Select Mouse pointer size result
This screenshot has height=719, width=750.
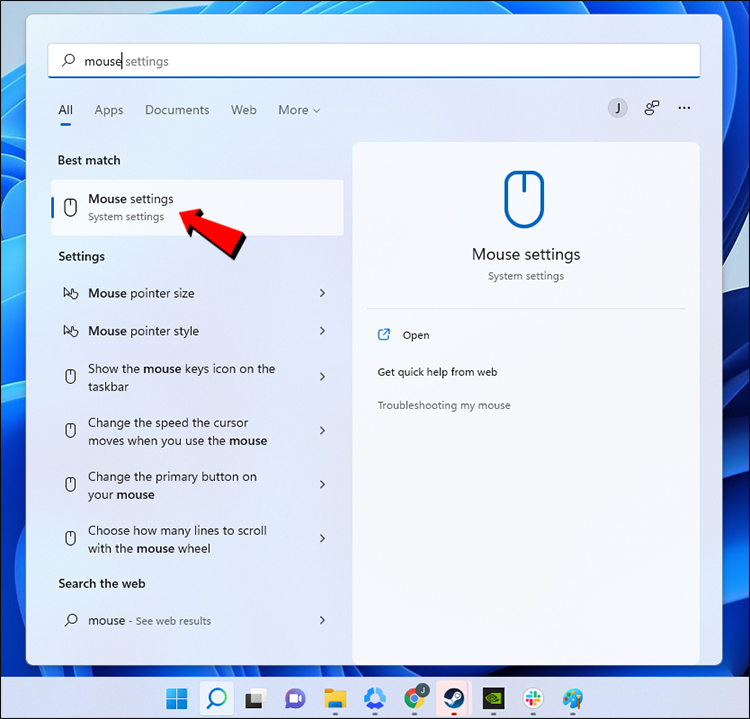(x=195, y=293)
